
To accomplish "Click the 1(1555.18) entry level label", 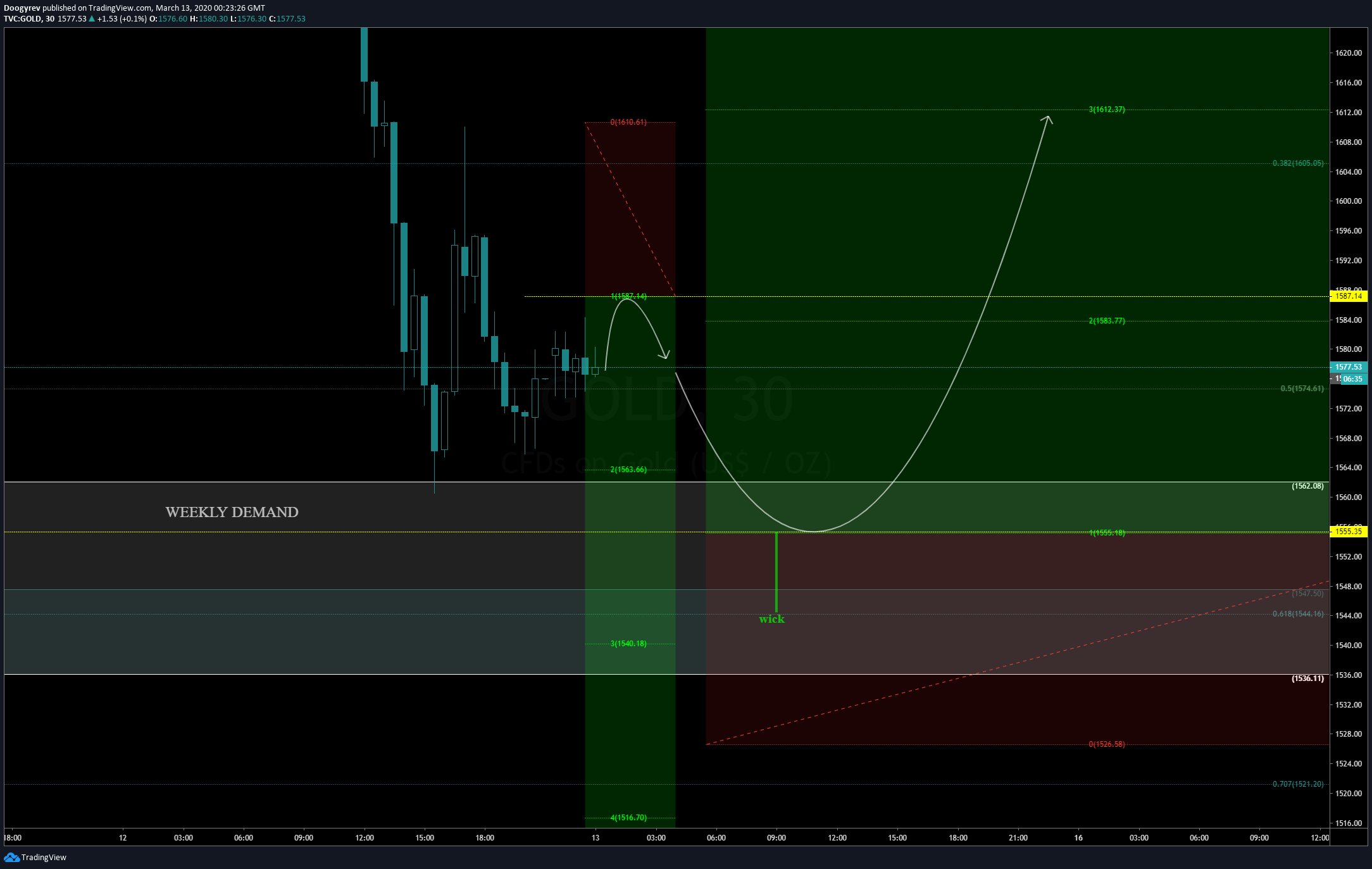I will coord(1107,533).
